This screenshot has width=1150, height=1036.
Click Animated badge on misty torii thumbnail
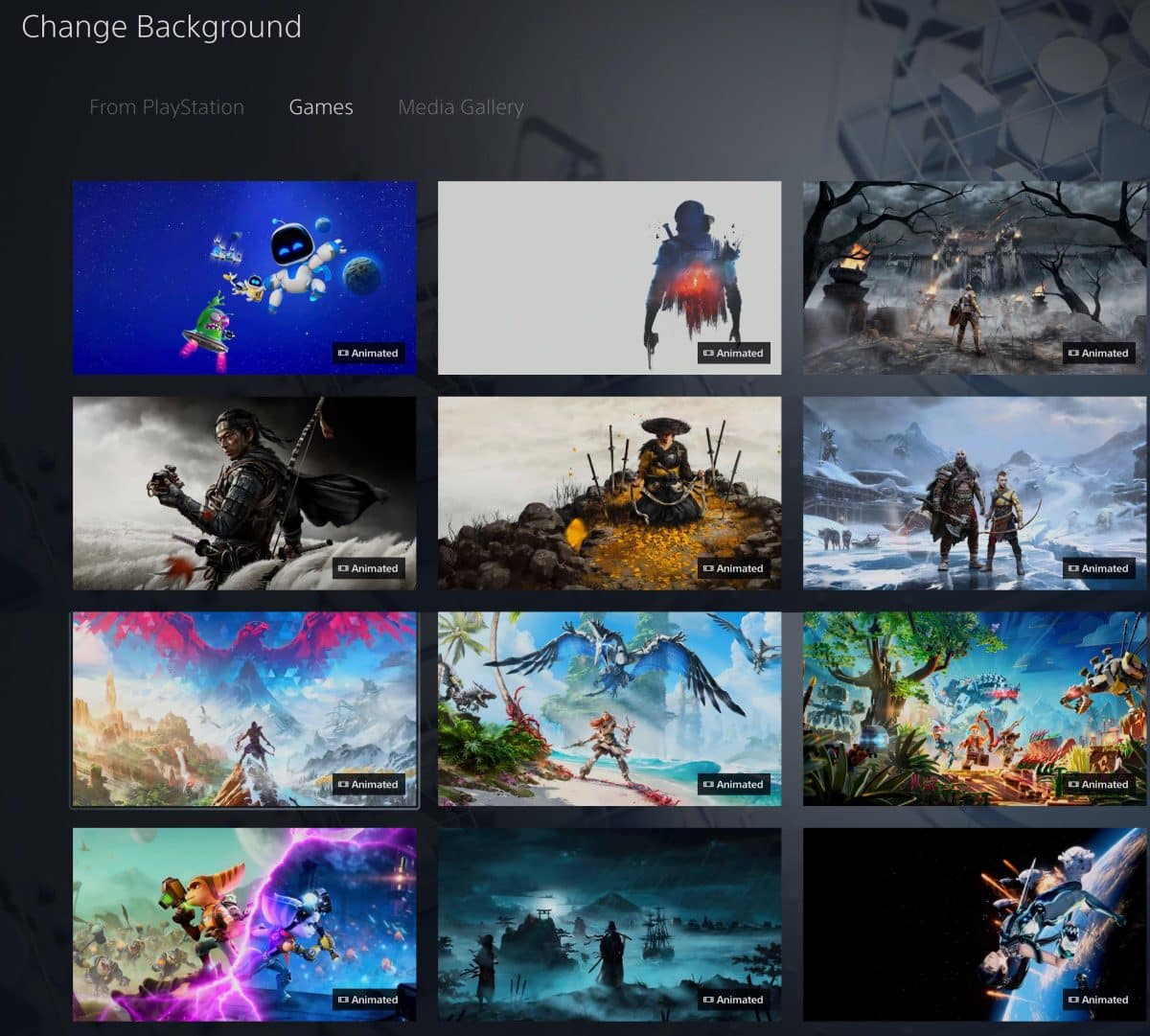(x=733, y=1000)
